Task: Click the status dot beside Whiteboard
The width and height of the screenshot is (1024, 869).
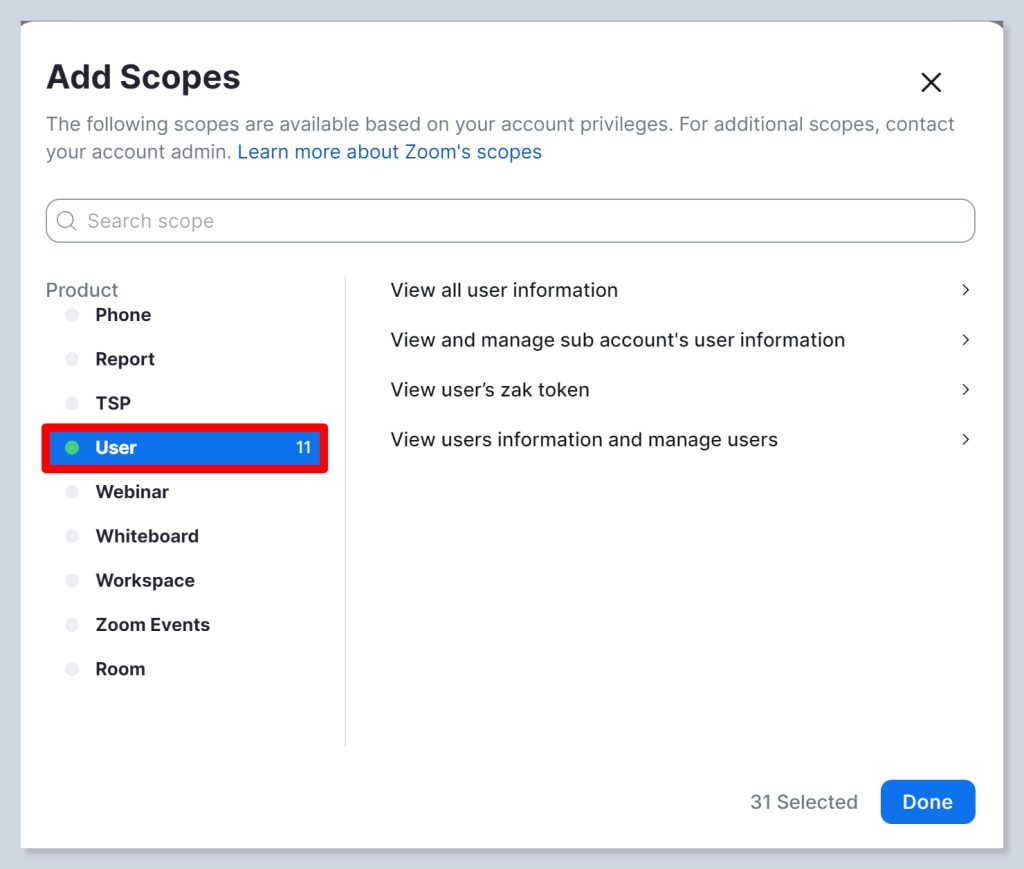Action: [x=72, y=536]
